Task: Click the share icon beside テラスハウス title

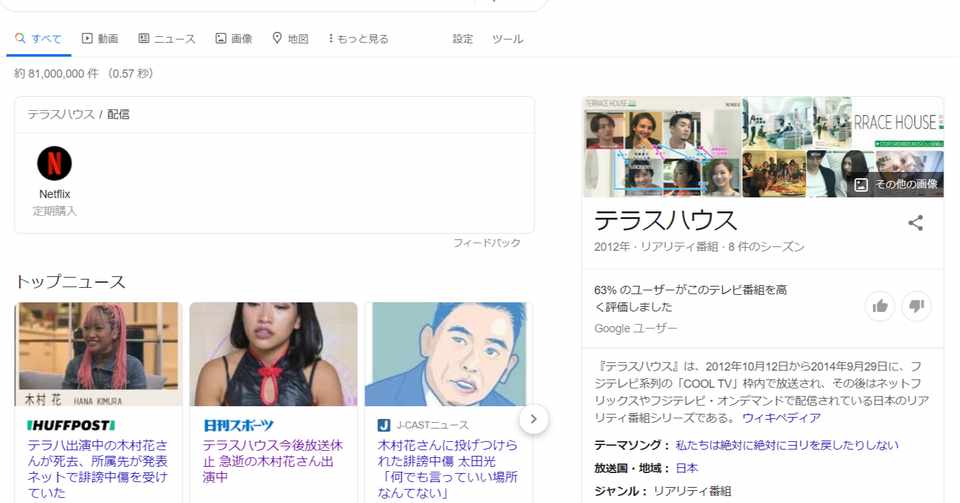Action: (x=915, y=223)
